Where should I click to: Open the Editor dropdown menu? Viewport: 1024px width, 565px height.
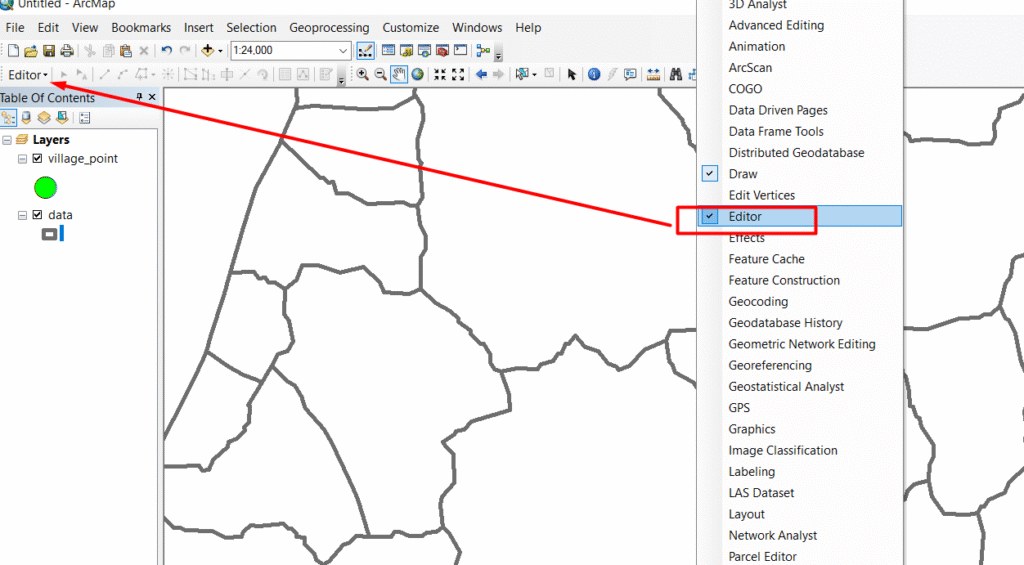28,75
